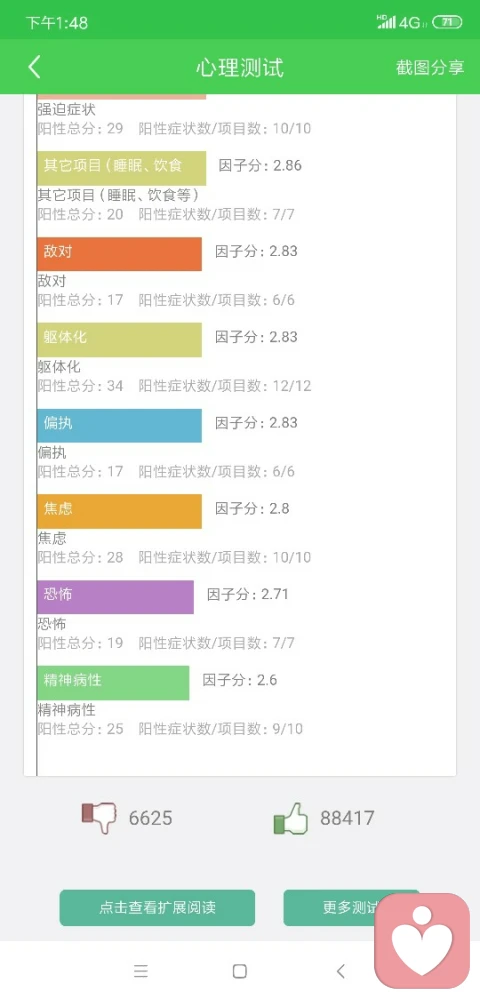Select the yellow 焦虑 bar
480x999 pixels.
pyautogui.click(x=119, y=511)
